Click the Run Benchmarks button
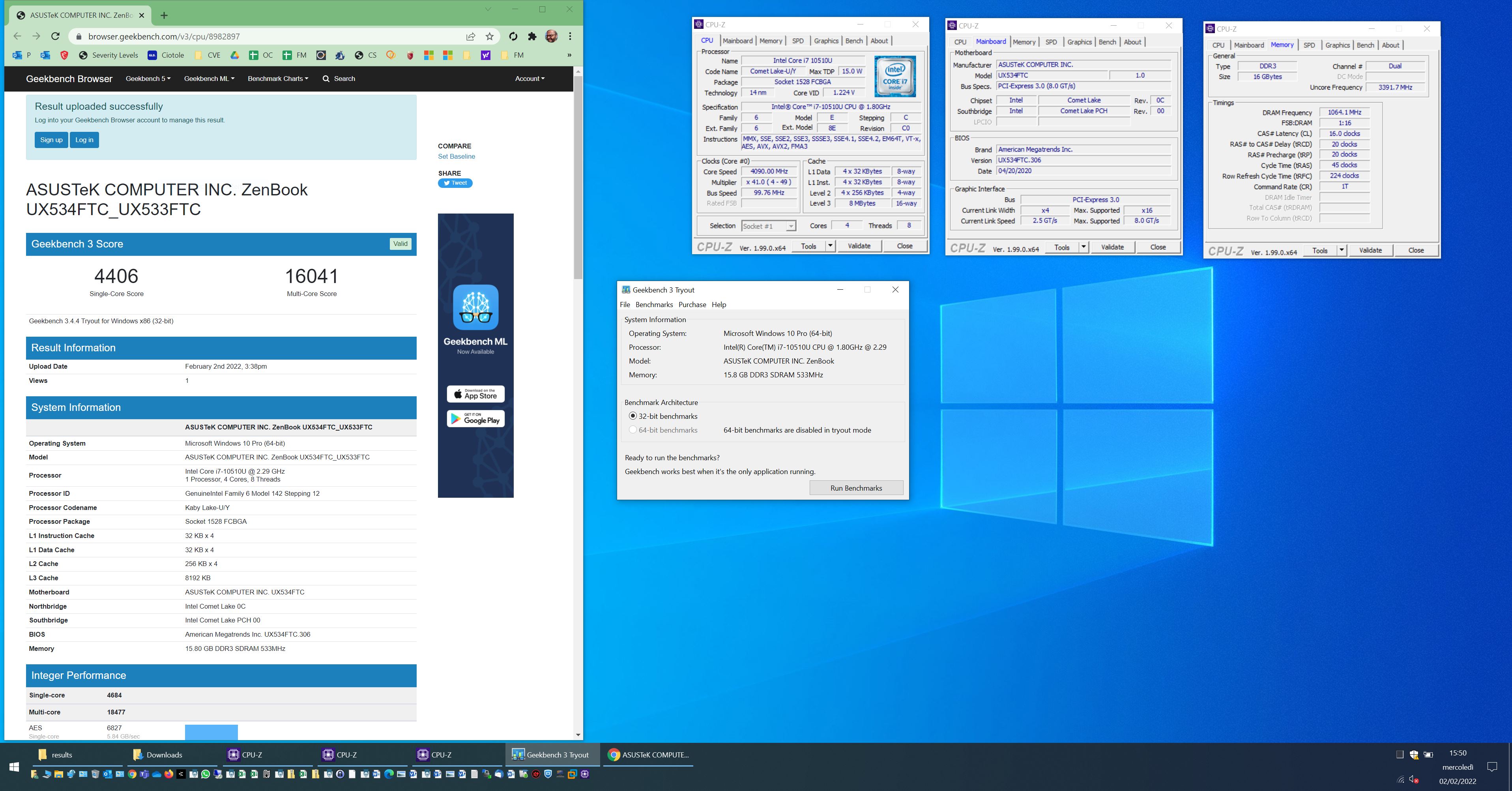 pos(856,488)
